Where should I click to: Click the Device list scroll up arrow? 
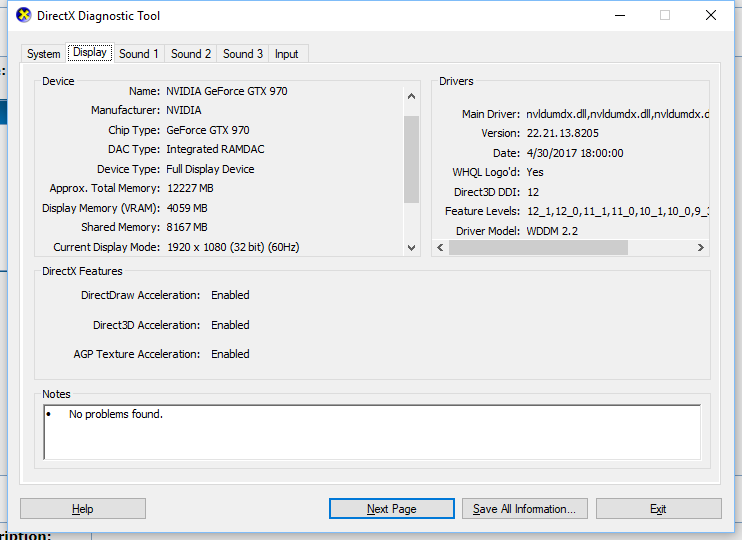(x=411, y=96)
